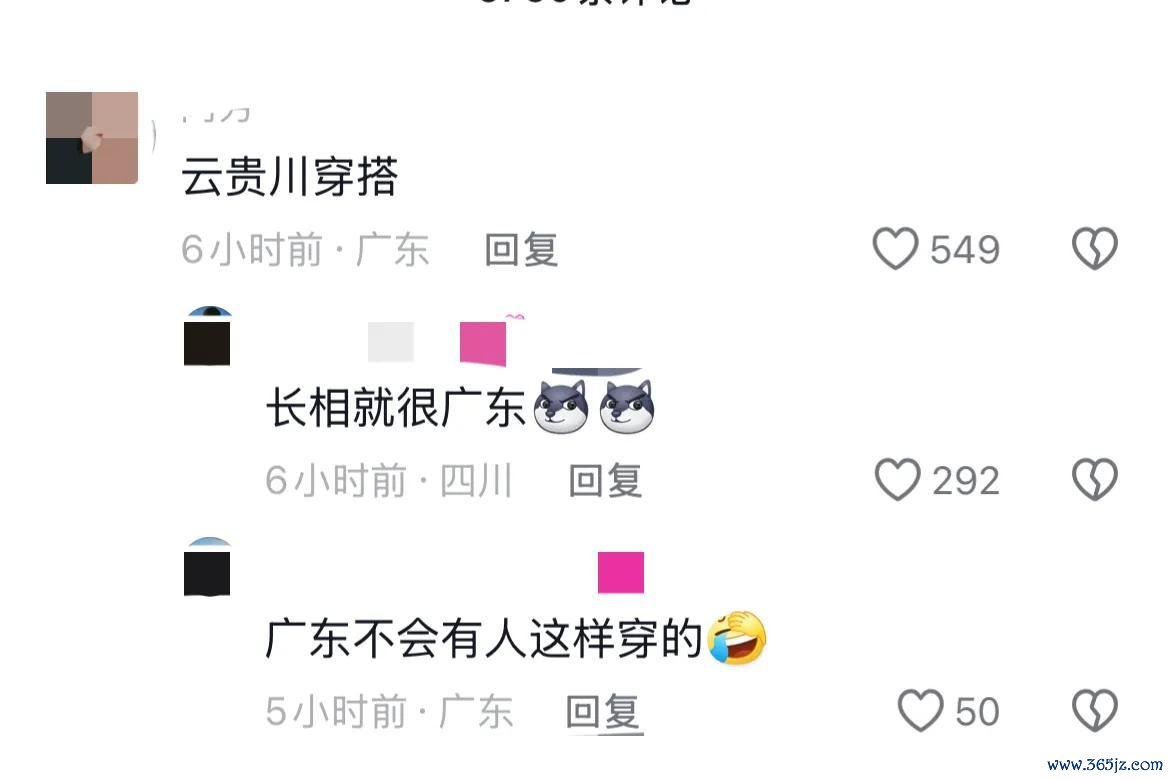Viewport: 1170px width, 780px height.
Task: Click the 广东不会有人这样穿的 comment text
Action: pos(484,639)
